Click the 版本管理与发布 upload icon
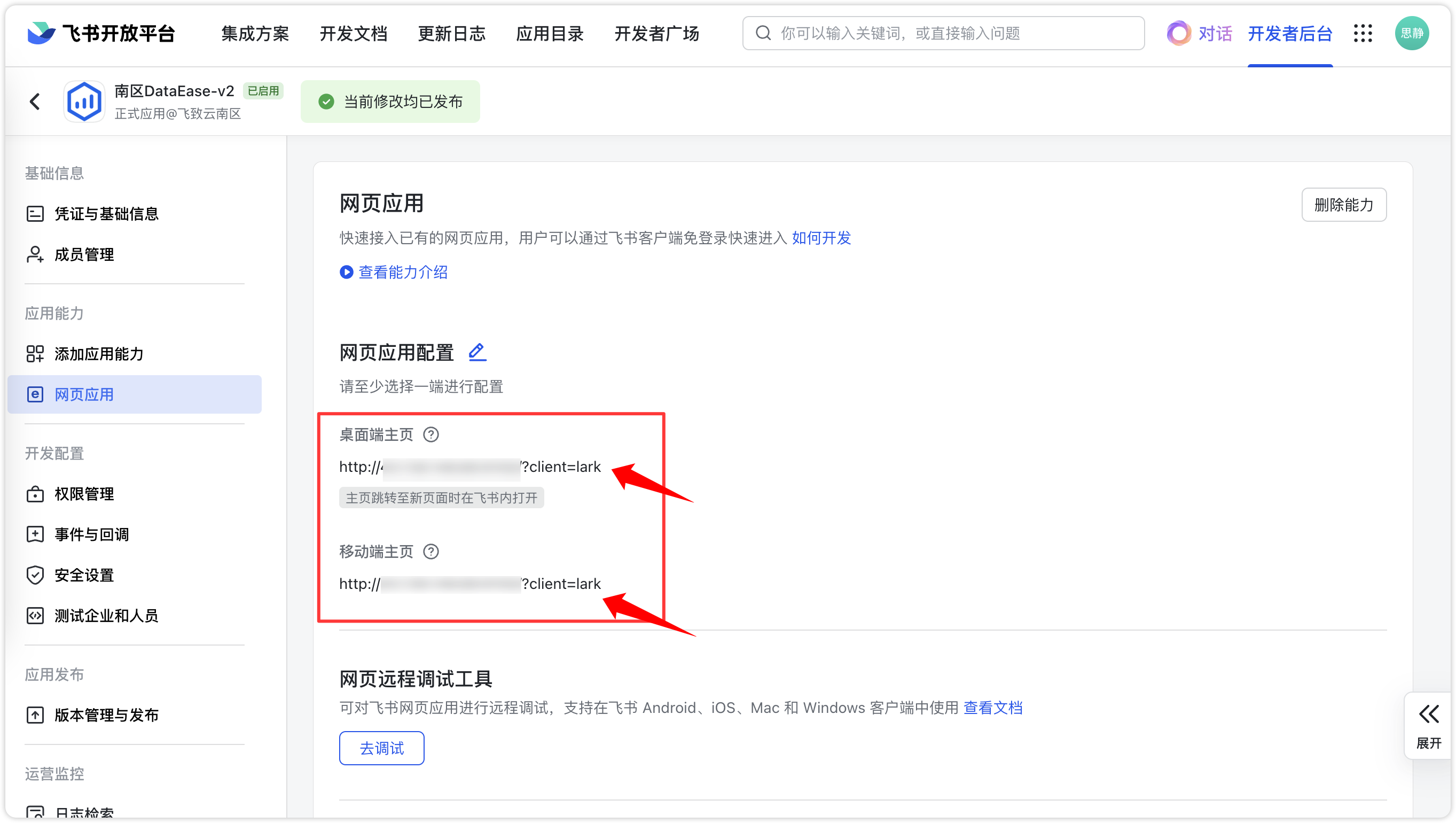Image resolution: width=1456 pixels, height=823 pixels. pos(35,715)
